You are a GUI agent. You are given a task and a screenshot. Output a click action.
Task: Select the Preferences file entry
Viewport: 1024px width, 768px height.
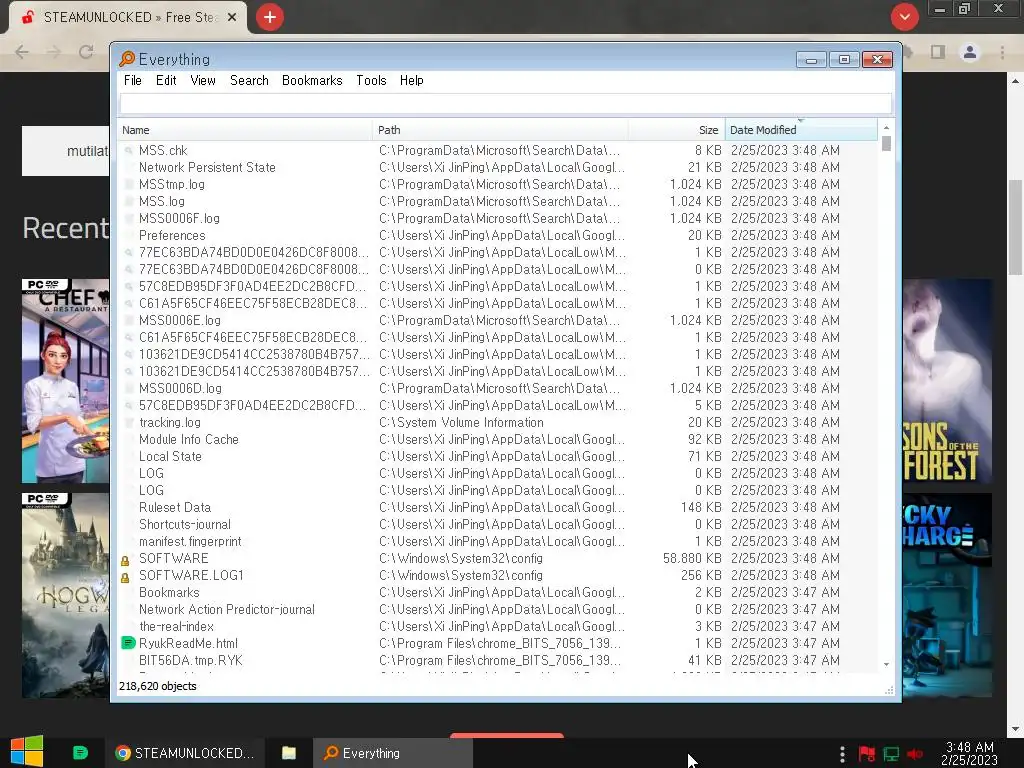click(172, 235)
